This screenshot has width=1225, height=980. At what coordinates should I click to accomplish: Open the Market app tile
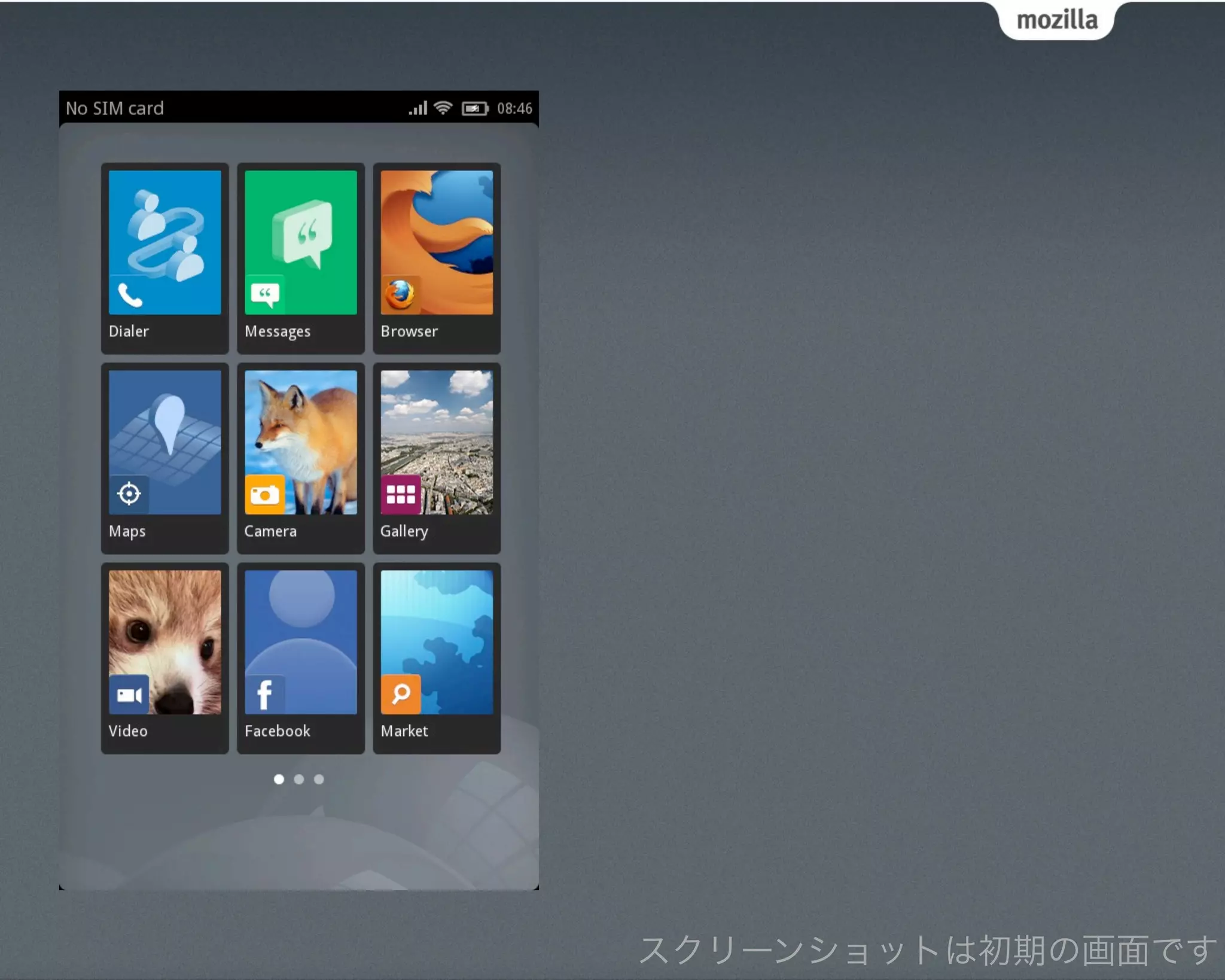[437, 658]
